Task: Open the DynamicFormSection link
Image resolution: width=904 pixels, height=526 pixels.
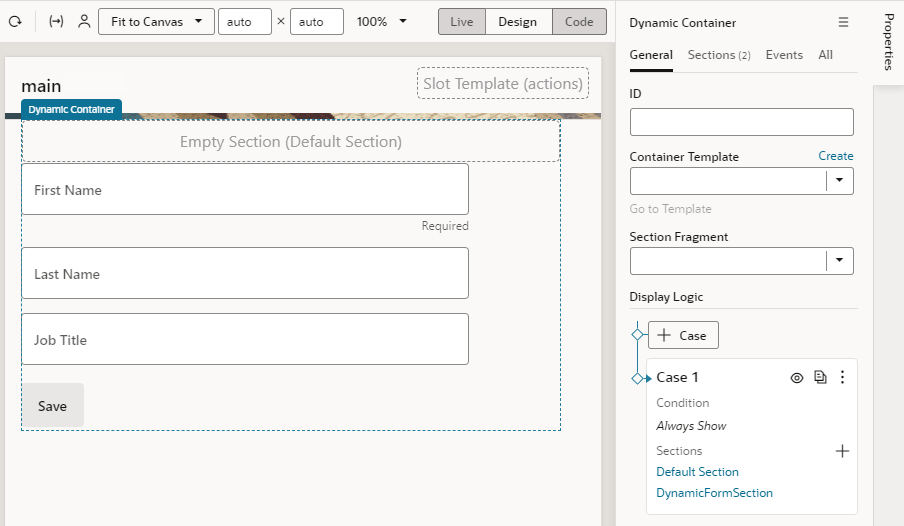Action: (x=714, y=493)
